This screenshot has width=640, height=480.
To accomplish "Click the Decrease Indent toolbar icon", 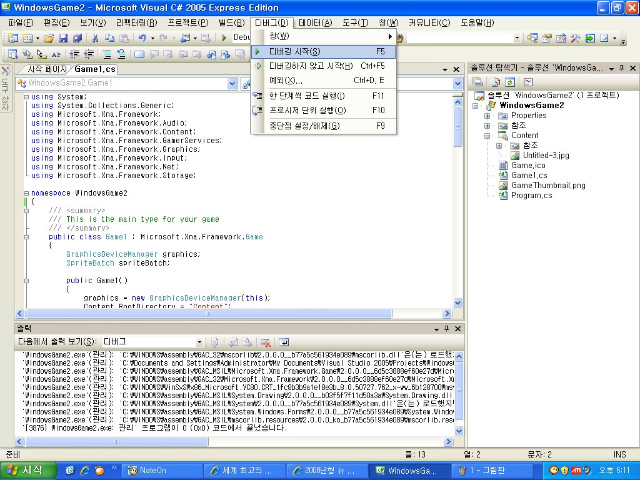I will tap(74, 54).
